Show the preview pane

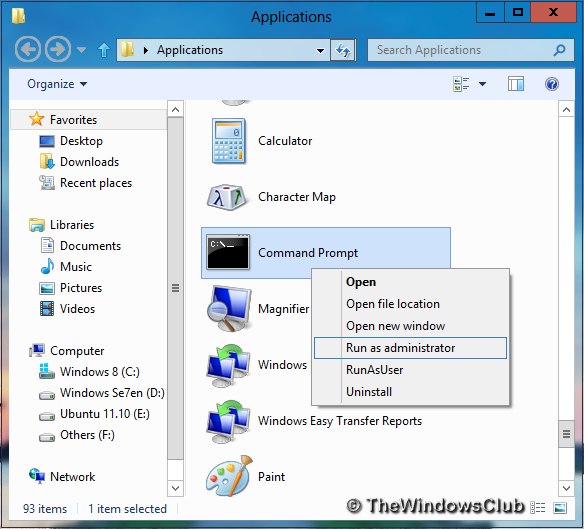point(516,84)
